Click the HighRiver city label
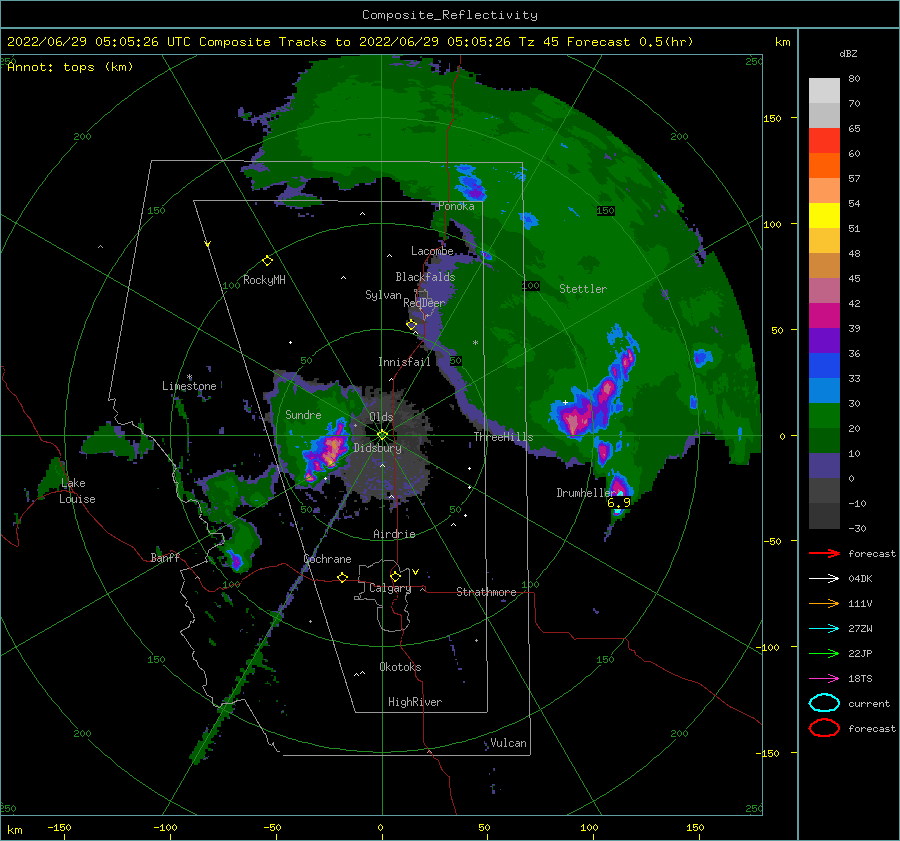The height and width of the screenshot is (841, 900). click(415, 702)
